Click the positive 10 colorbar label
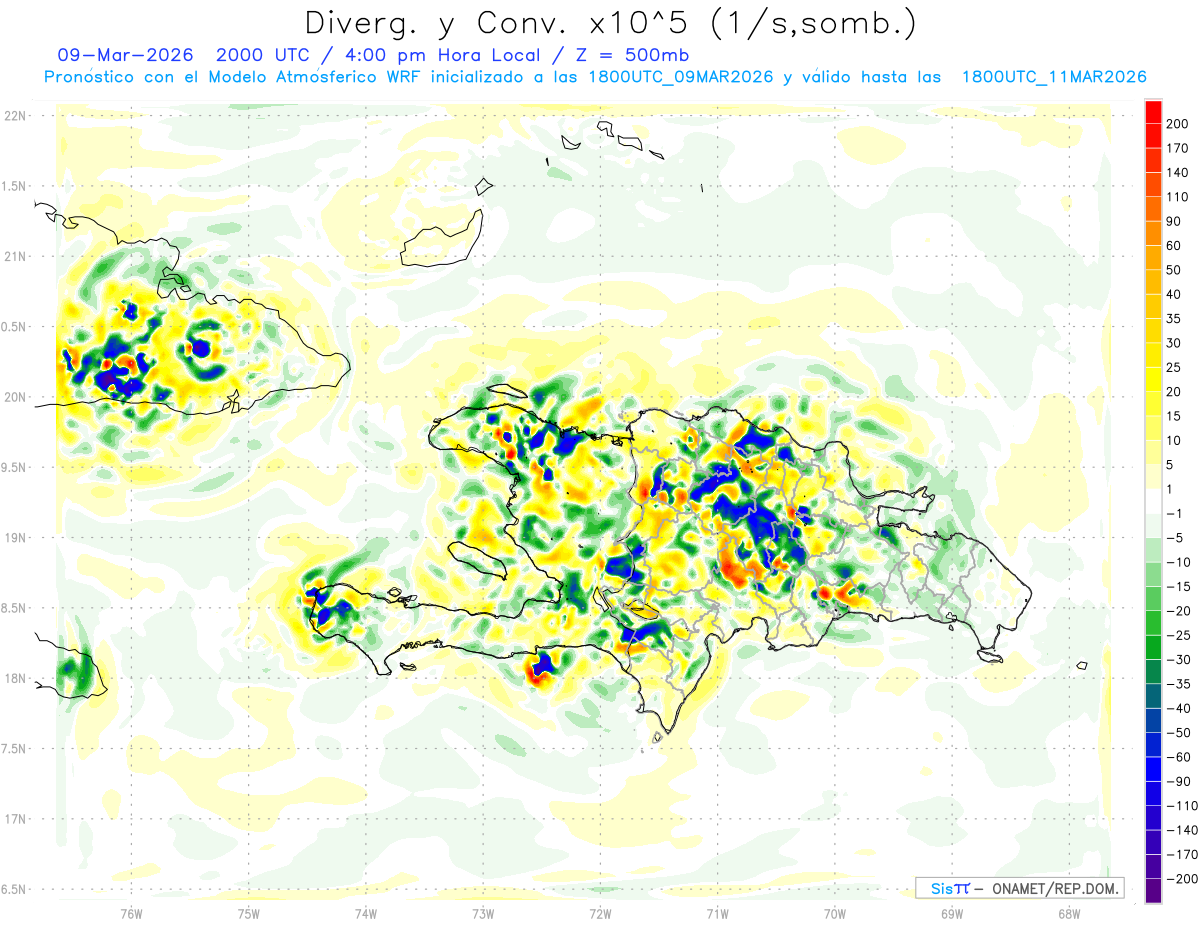Image resolution: width=1200 pixels, height=927 pixels. 1175,441
